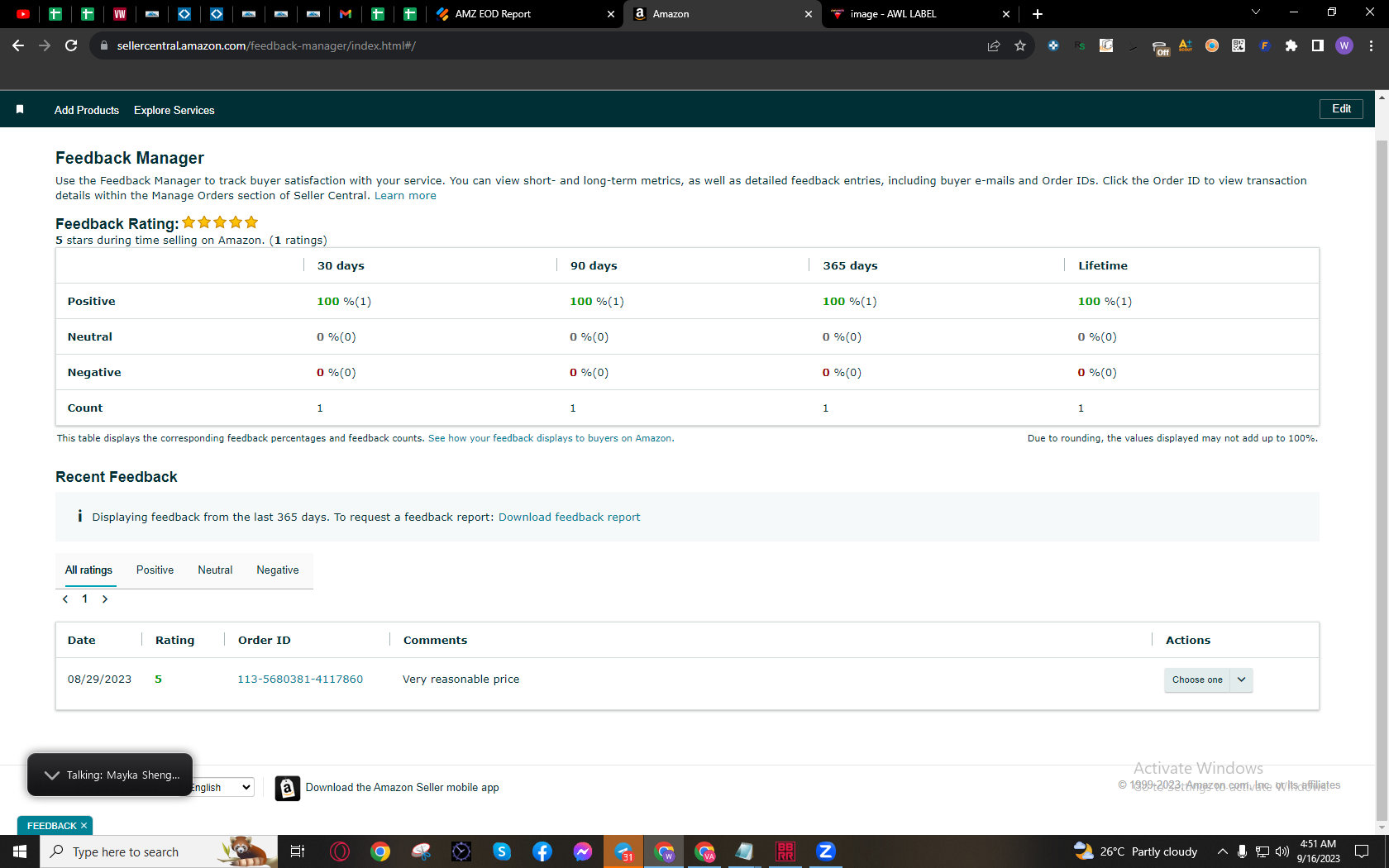The width and height of the screenshot is (1389, 868).
Task: Share this page using the share icon
Action: click(x=994, y=45)
